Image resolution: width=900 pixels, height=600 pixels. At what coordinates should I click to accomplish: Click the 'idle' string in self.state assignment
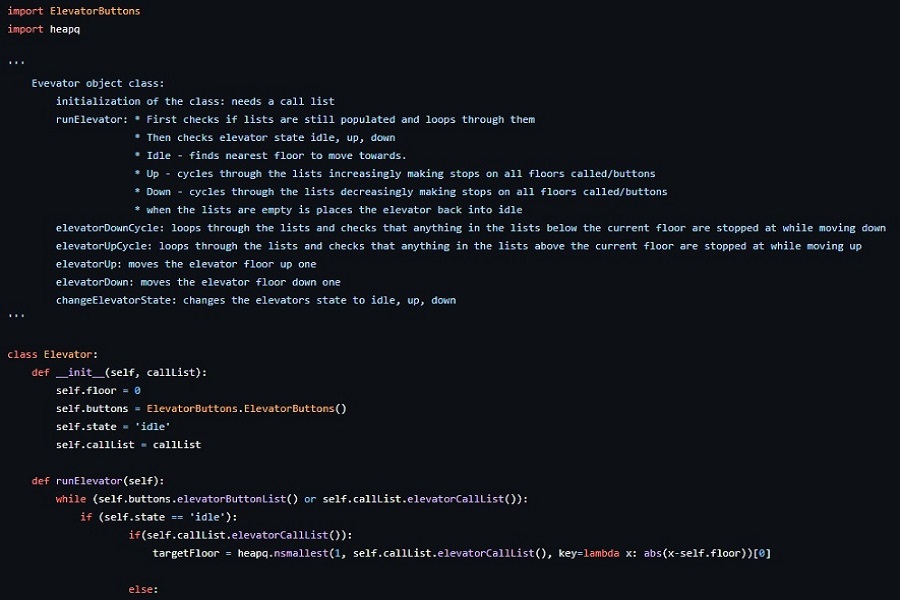(153, 426)
